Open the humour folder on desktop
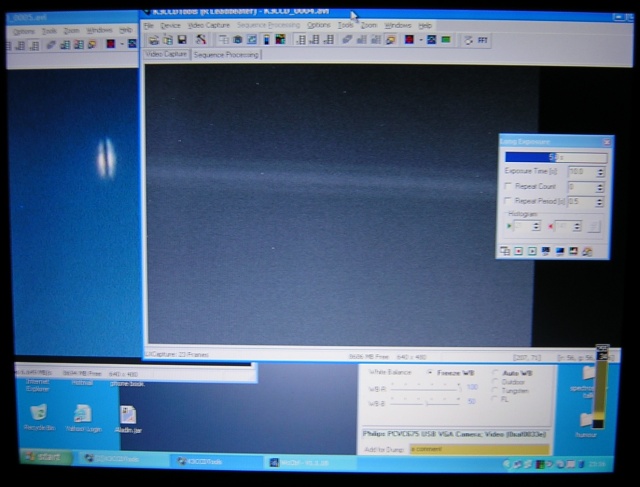 (x=587, y=425)
